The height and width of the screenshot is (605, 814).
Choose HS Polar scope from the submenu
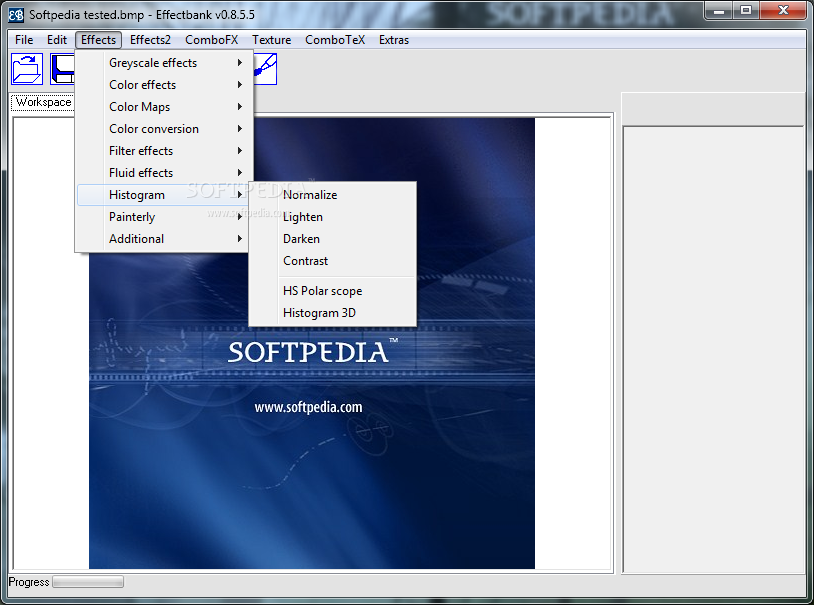pos(332,291)
